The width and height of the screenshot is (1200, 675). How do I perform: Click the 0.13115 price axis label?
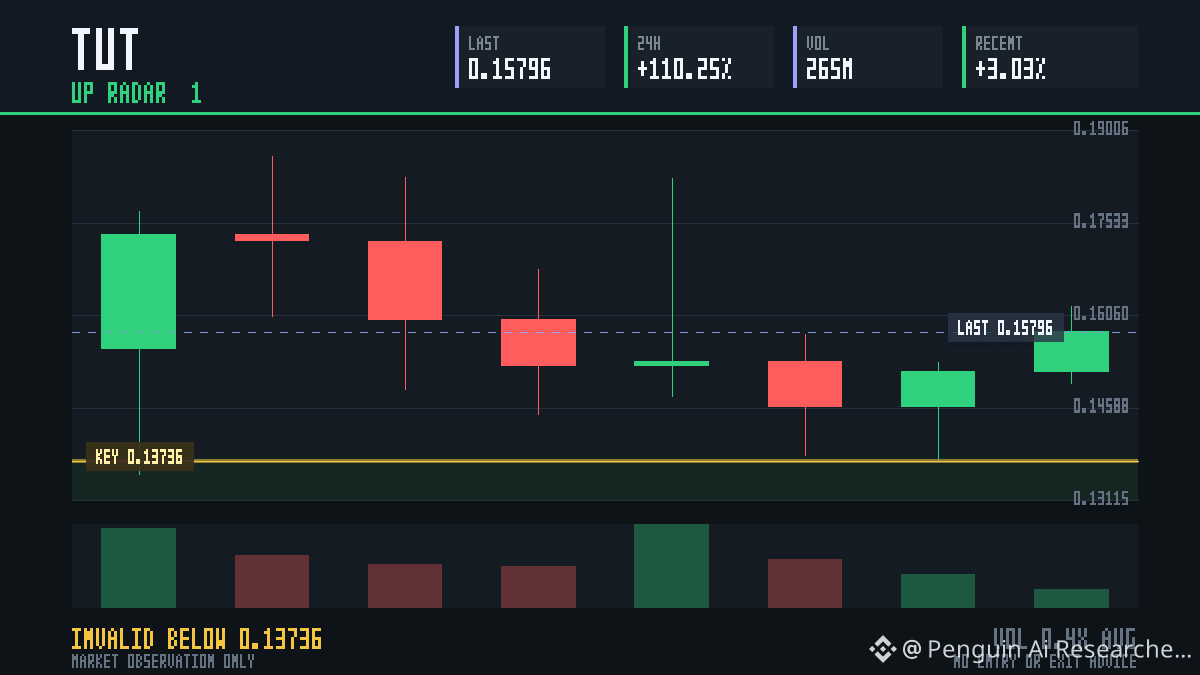click(1101, 498)
